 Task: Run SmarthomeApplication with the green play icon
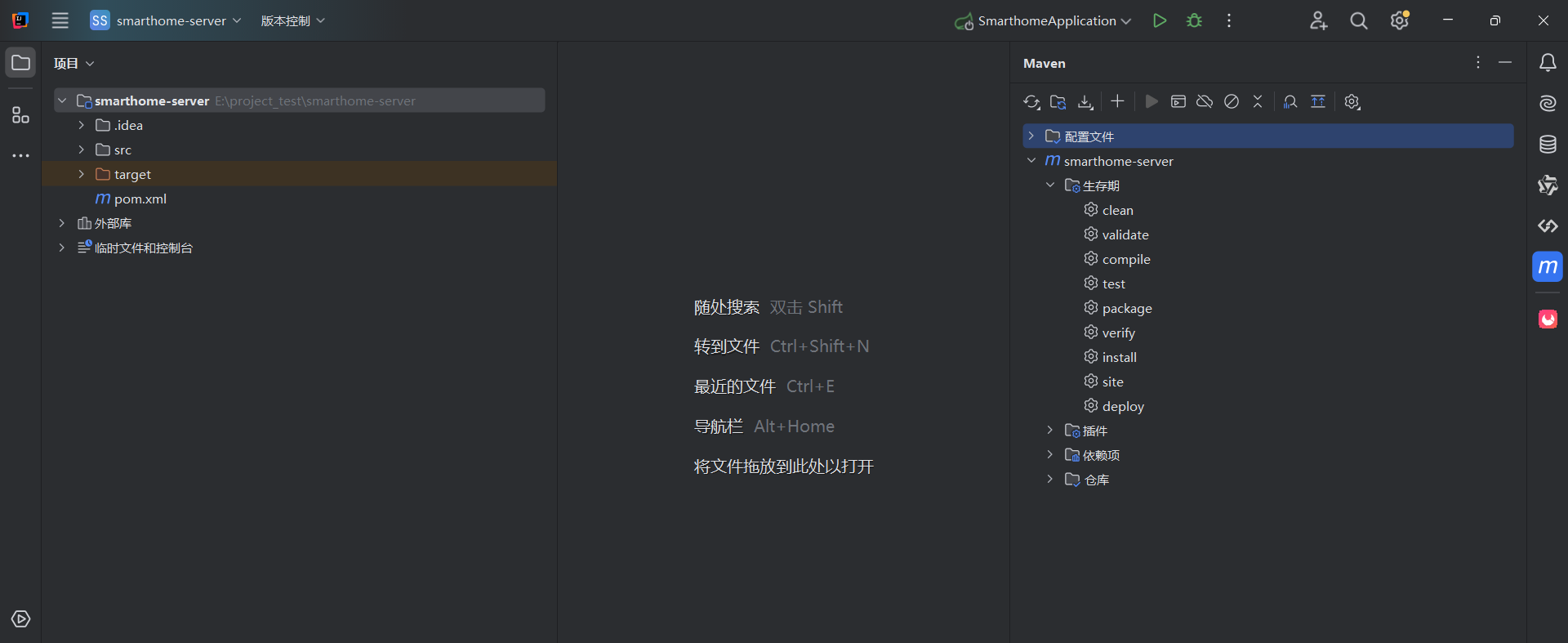pos(1159,20)
